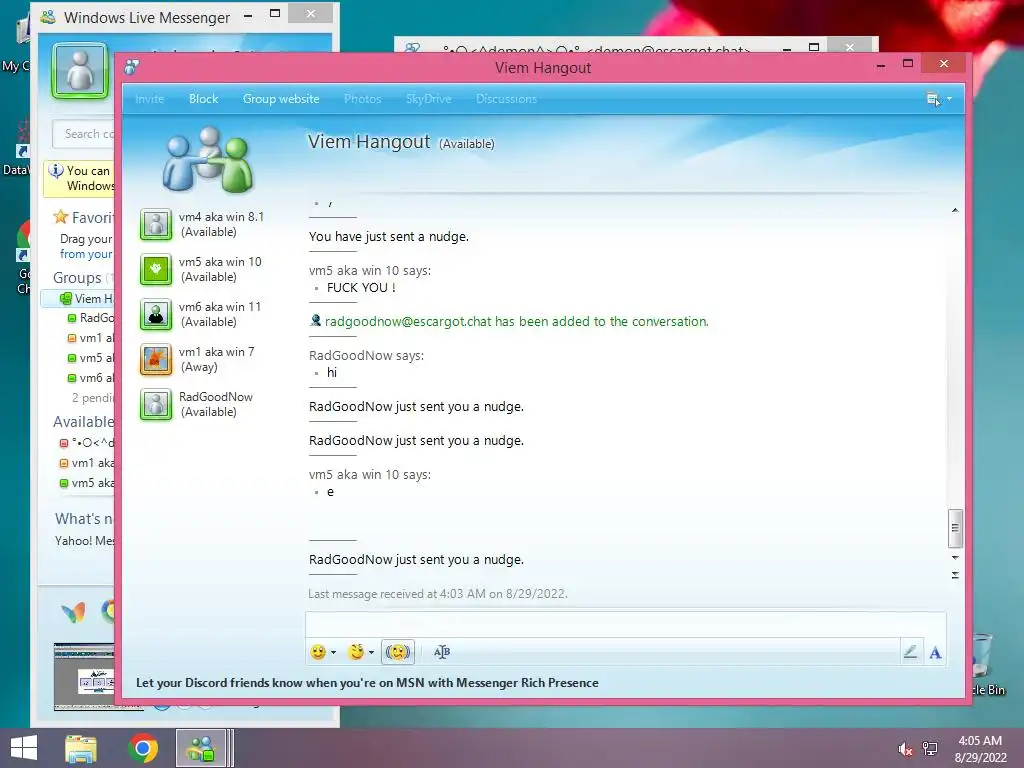The image size is (1024, 768).
Task: Click vm1 aka win 7 contact name
Action: [217, 352]
